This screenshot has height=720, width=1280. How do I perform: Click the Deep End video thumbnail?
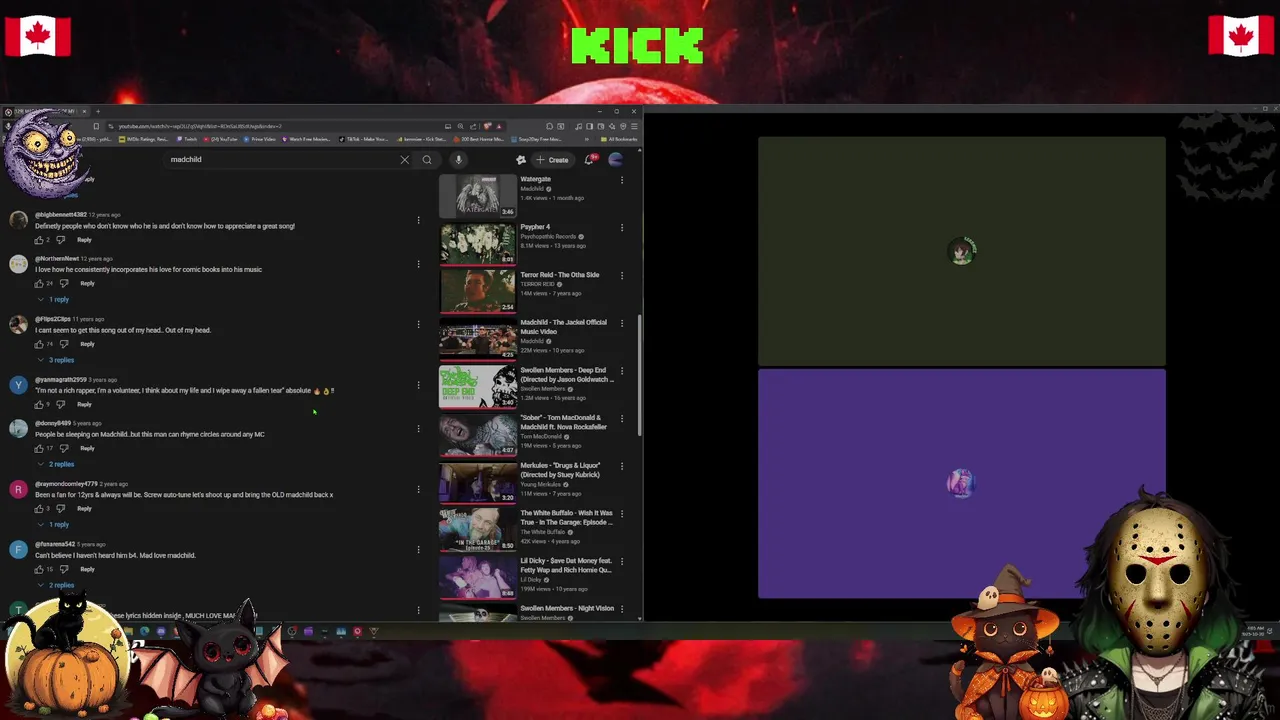point(478,387)
